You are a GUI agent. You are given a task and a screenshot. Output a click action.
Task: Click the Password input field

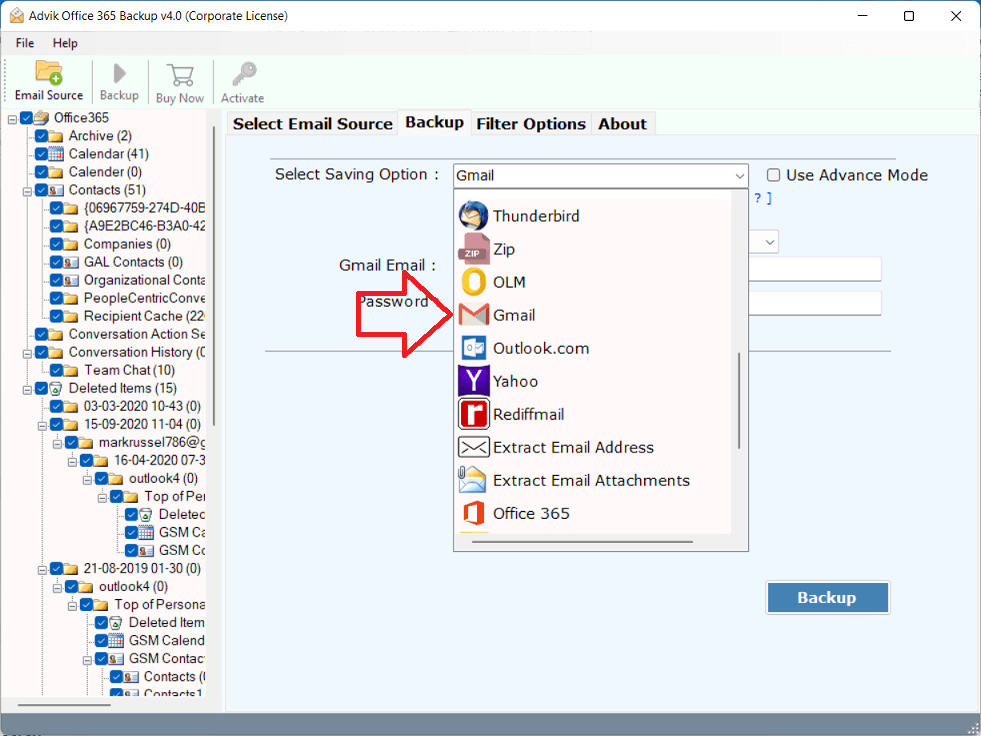click(815, 303)
